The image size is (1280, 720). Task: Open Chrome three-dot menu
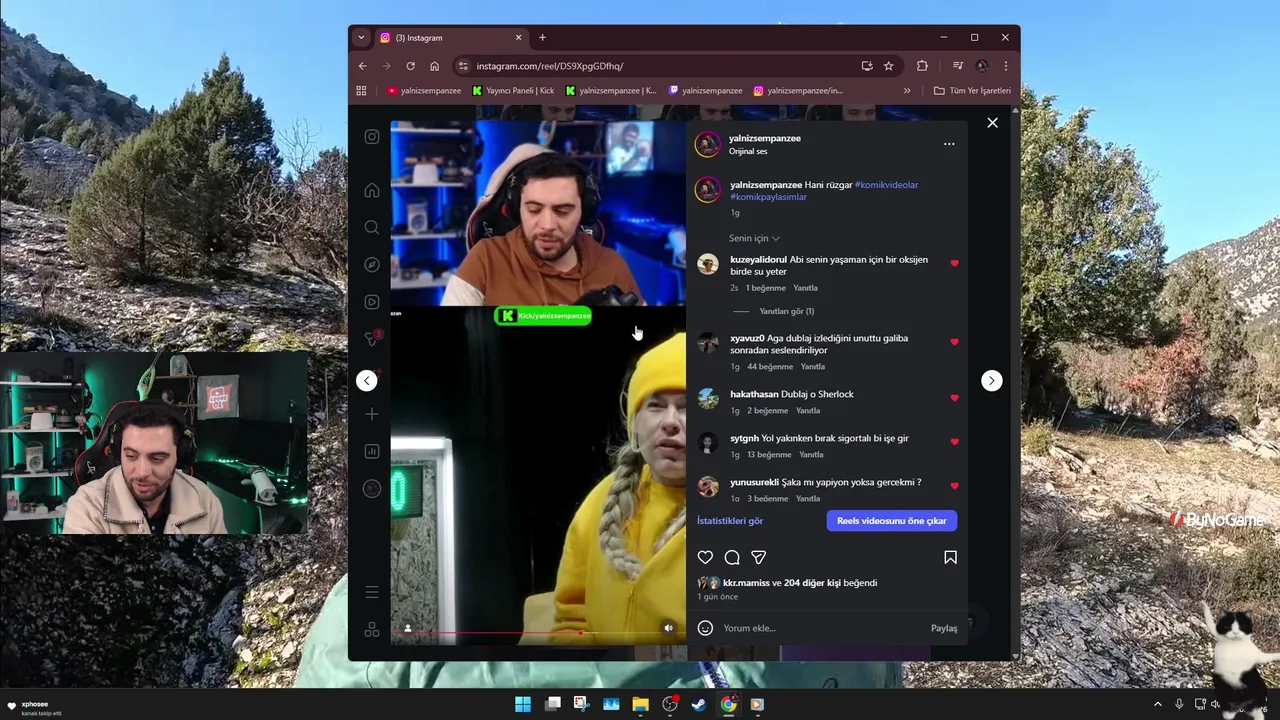(x=1005, y=66)
